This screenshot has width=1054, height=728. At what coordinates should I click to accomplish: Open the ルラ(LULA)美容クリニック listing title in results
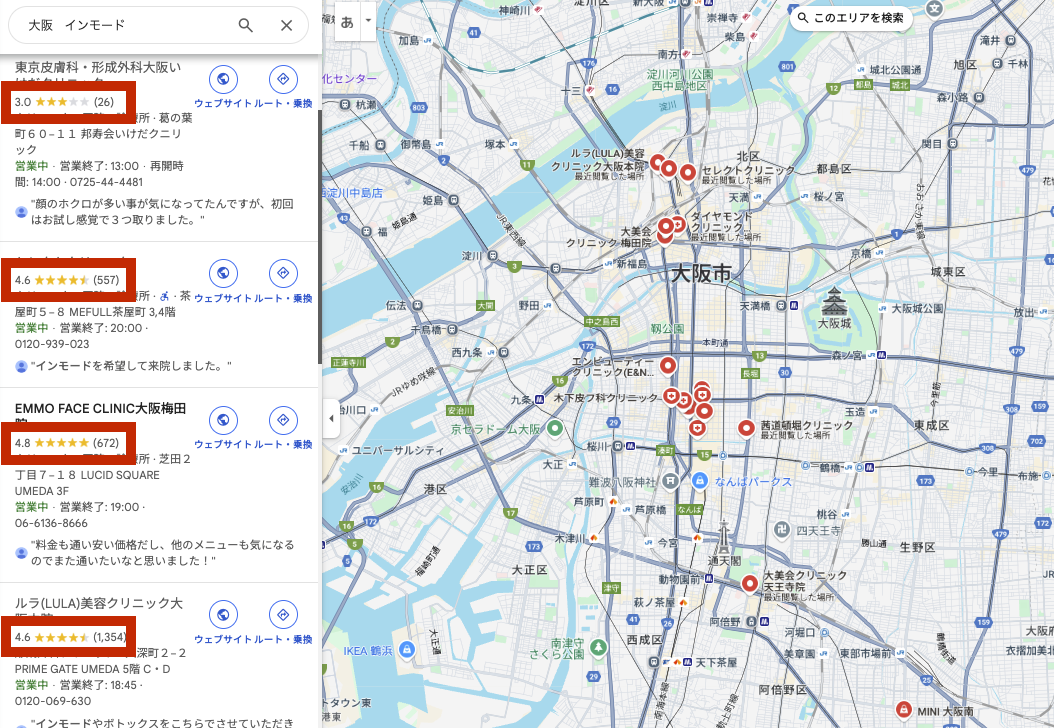point(99,604)
